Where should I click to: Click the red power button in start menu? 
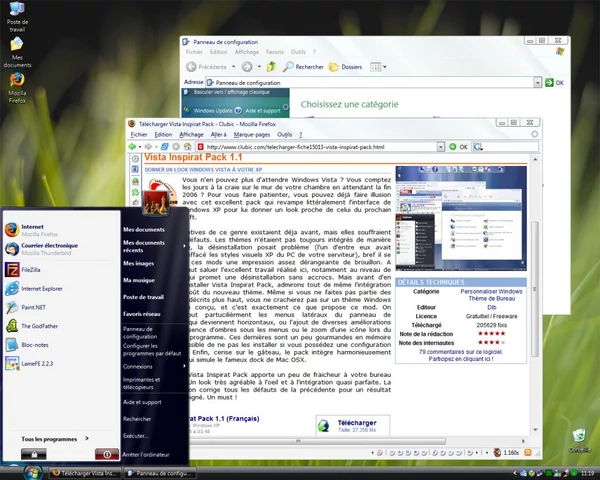(107, 454)
